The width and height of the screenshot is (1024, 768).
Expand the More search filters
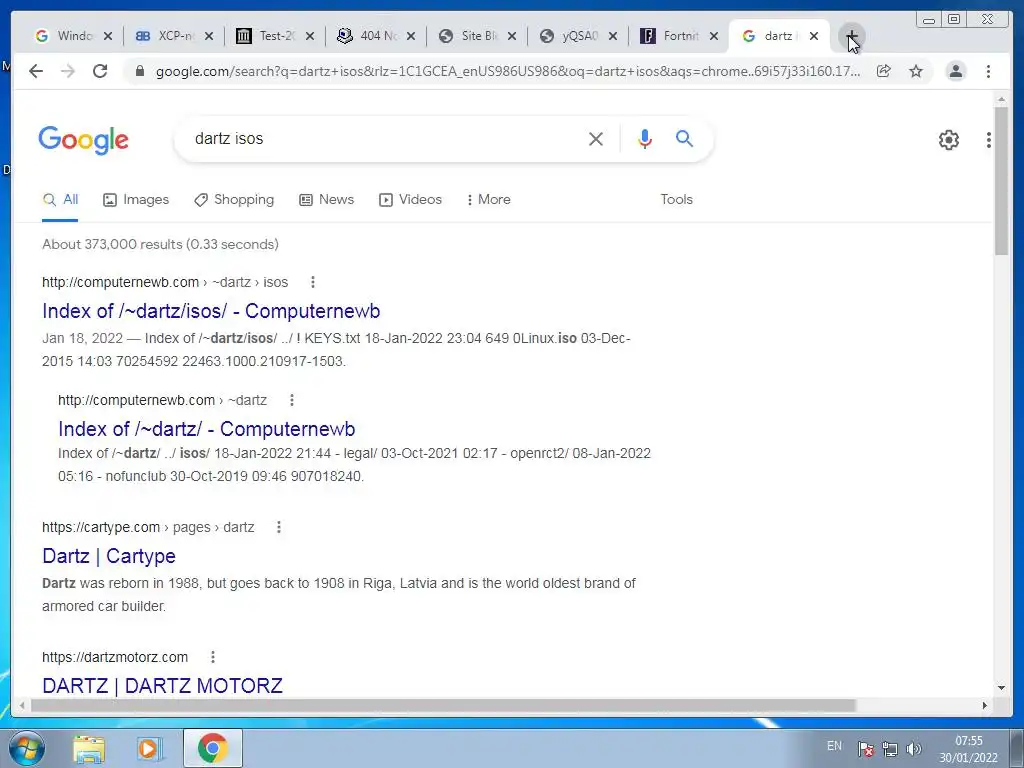pyautogui.click(x=488, y=200)
